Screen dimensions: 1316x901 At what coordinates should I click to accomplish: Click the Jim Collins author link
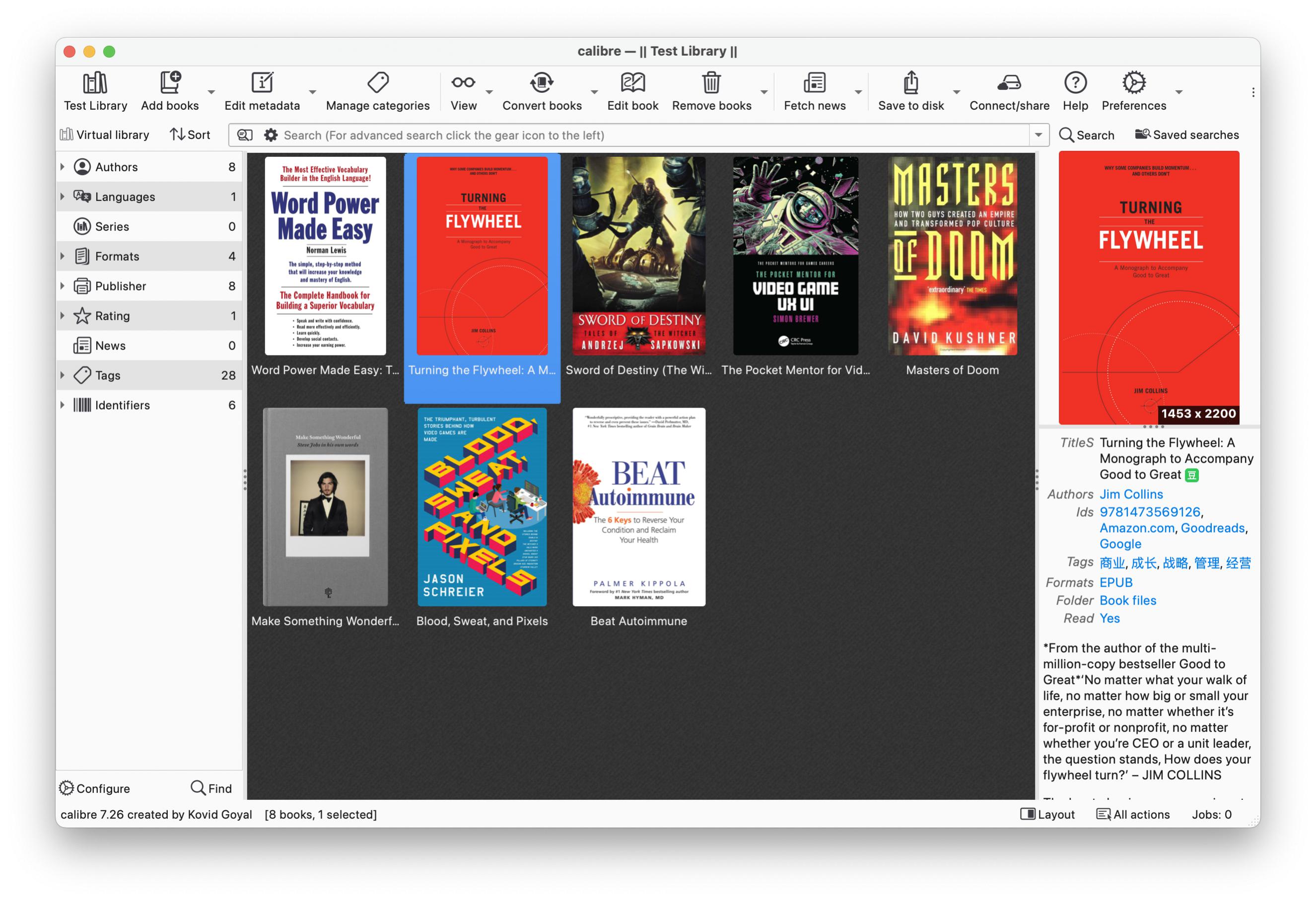click(x=1131, y=494)
